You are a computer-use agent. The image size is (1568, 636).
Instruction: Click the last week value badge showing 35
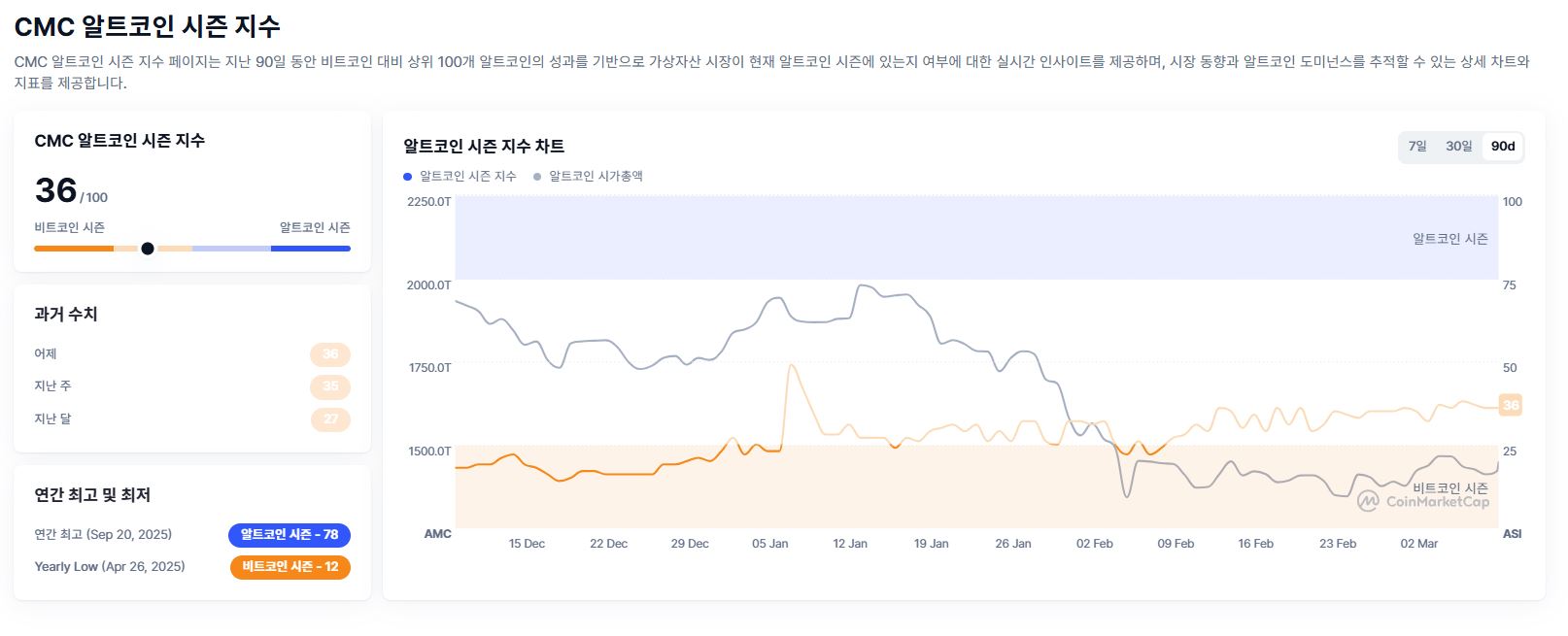coord(330,386)
